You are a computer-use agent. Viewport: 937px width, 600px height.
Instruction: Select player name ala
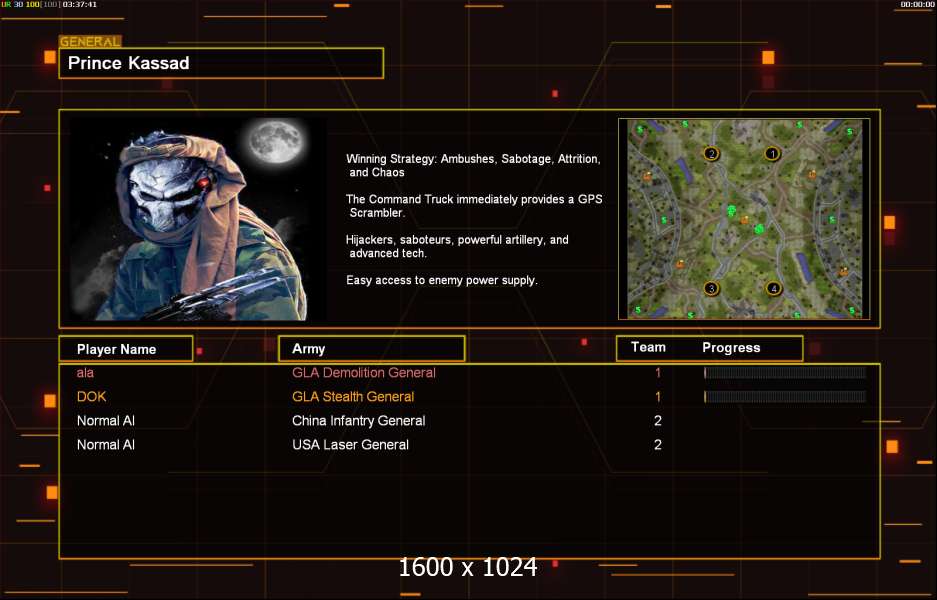[85, 373]
